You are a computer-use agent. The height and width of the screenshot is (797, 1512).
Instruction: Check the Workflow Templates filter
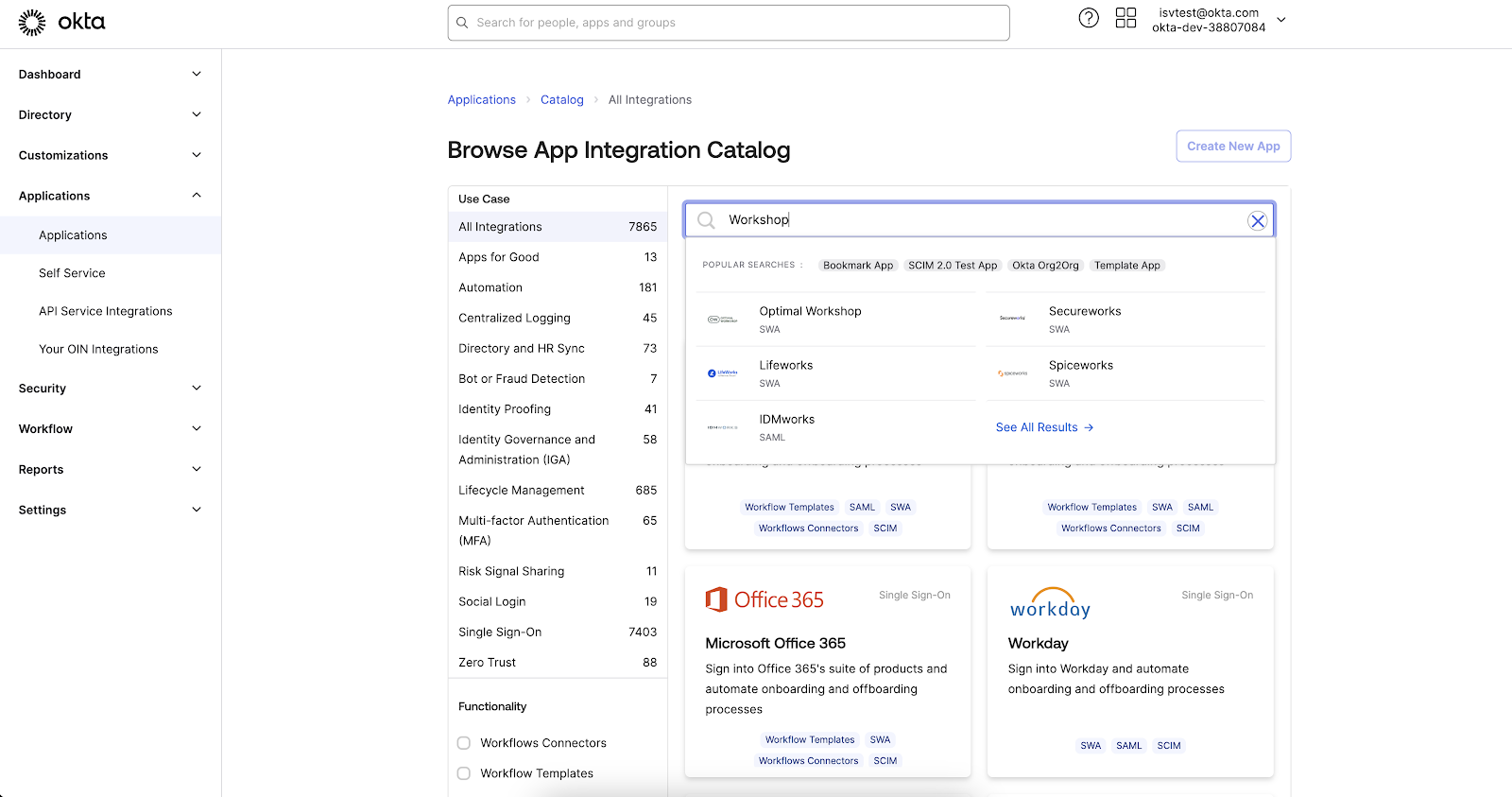[464, 773]
